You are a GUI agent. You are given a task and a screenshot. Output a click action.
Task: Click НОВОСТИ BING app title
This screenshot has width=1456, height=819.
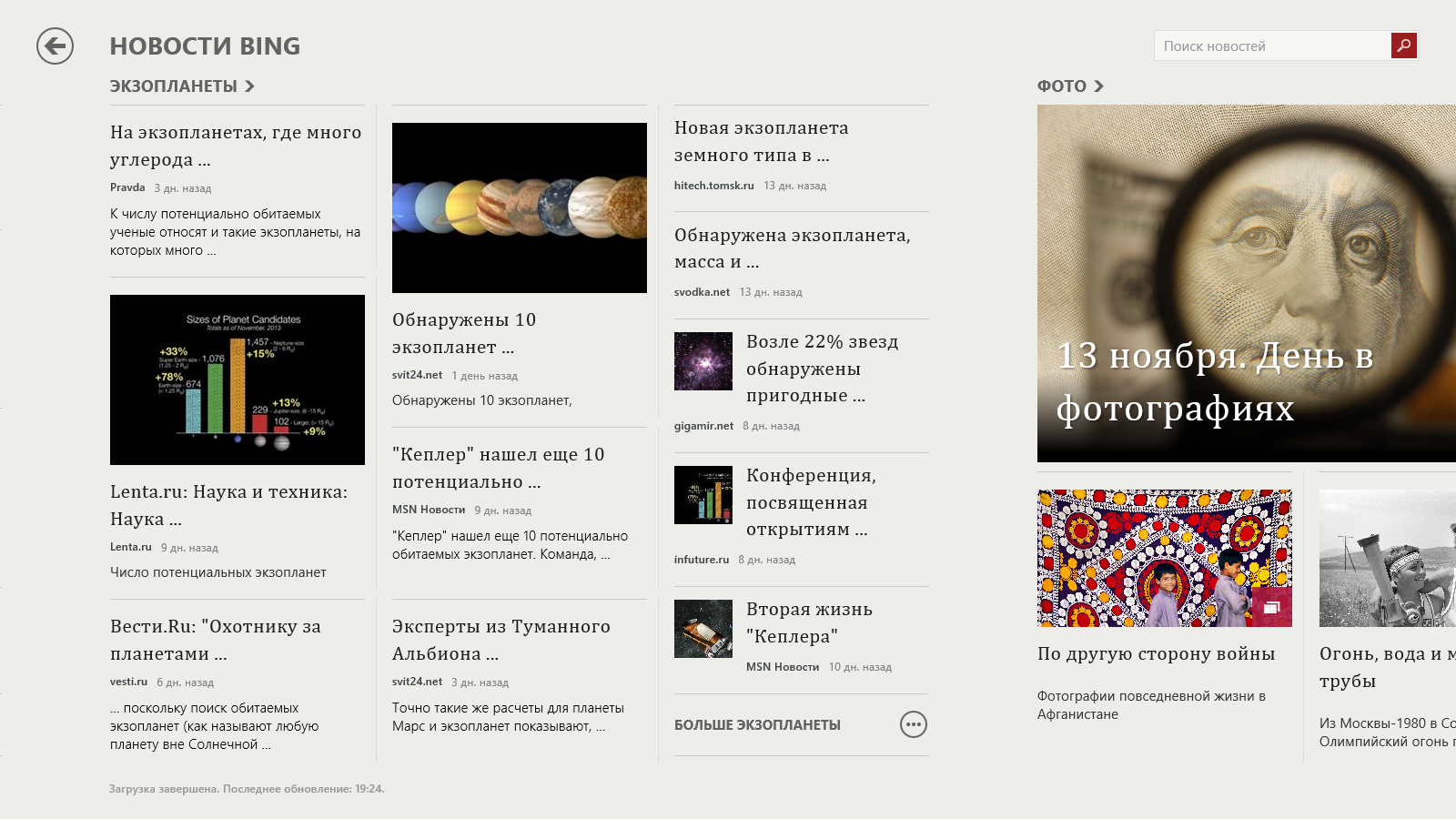[x=205, y=45]
